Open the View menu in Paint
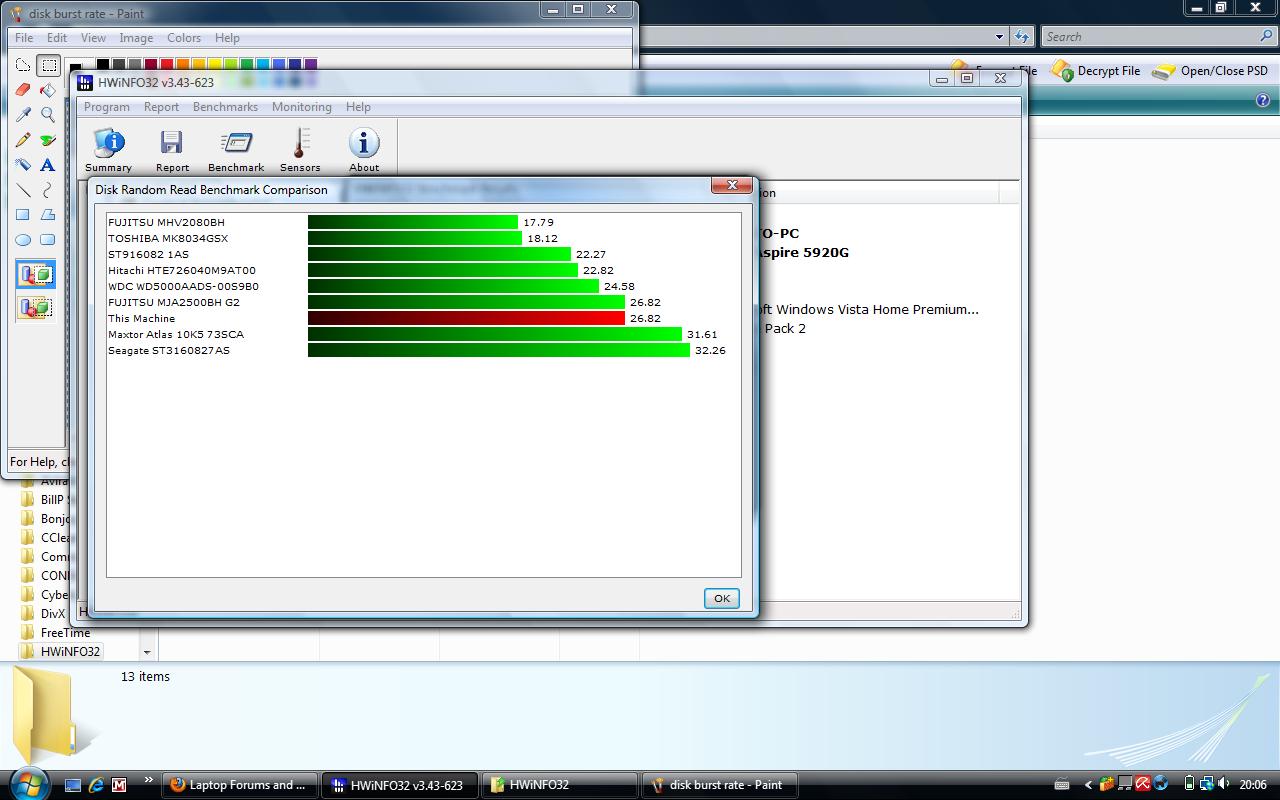This screenshot has width=1280, height=800. pos(93,38)
